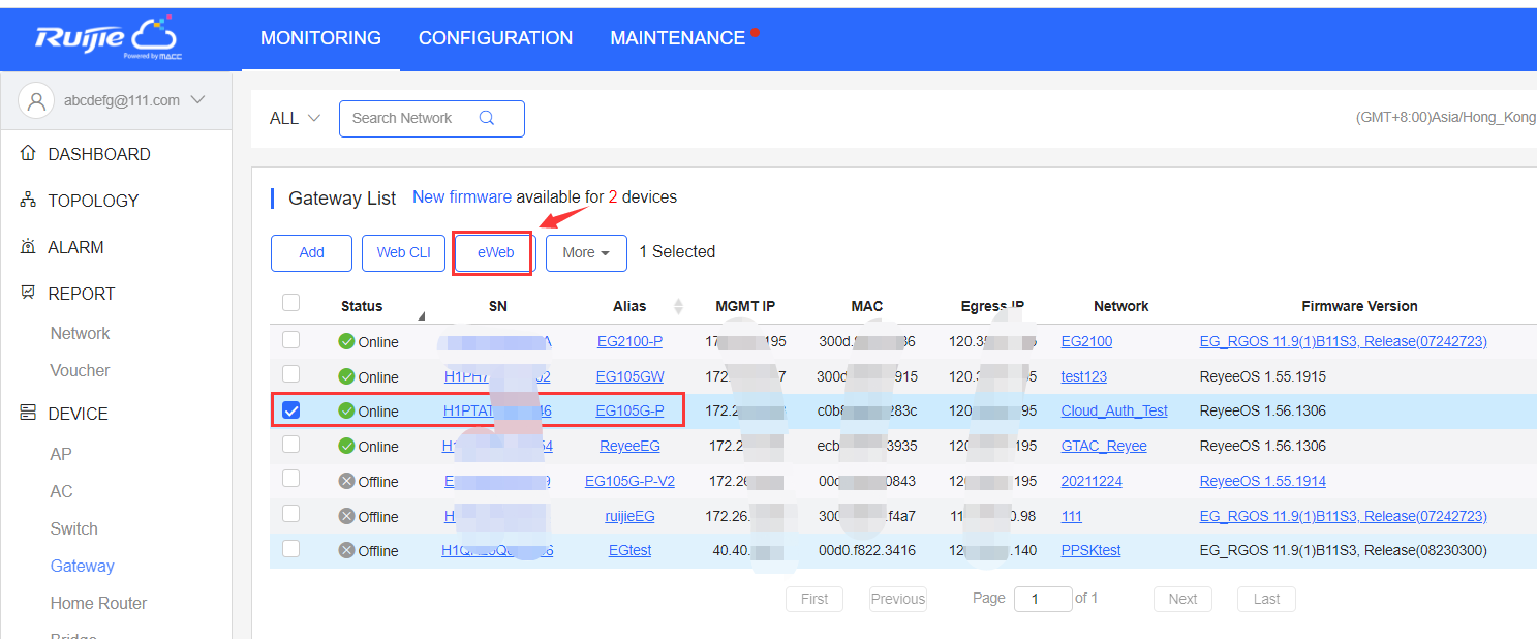Uncheck the box for the EG105G-P row
The height and width of the screenshot is (639, 1537).
(x=291, y=410)
